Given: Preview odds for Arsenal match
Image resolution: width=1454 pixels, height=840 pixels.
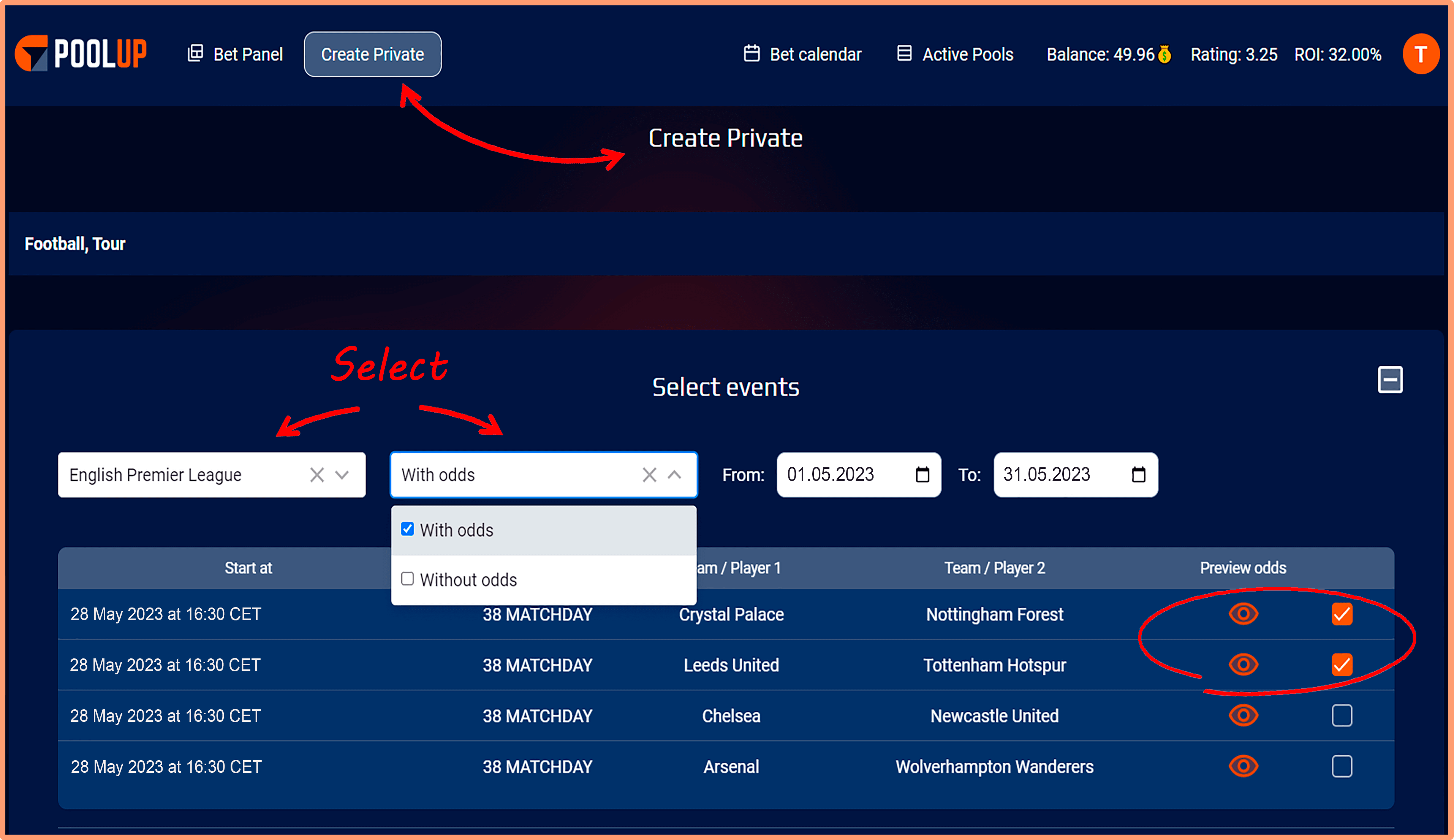Looking at the screenshot, I should click(x=1243, y=766).
